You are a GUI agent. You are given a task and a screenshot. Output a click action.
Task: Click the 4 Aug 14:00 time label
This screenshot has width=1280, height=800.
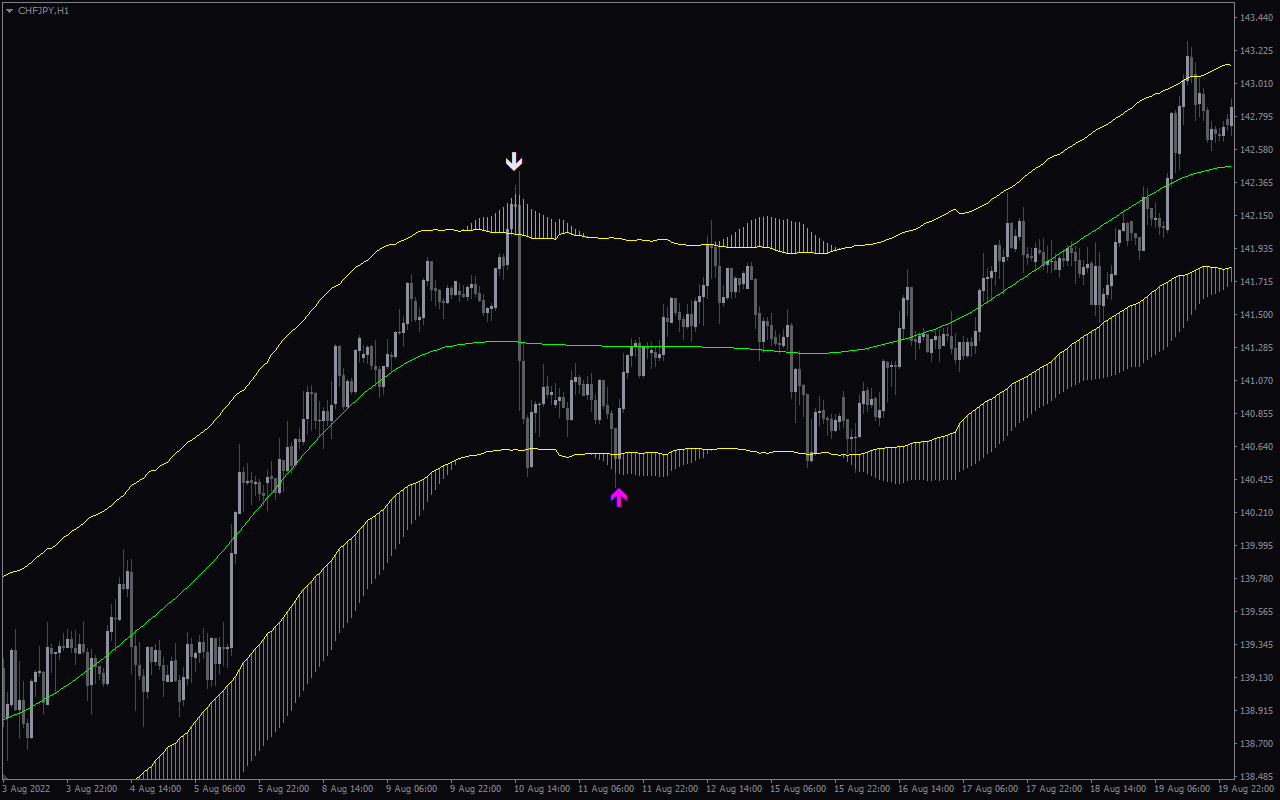[x=155, y=789]
